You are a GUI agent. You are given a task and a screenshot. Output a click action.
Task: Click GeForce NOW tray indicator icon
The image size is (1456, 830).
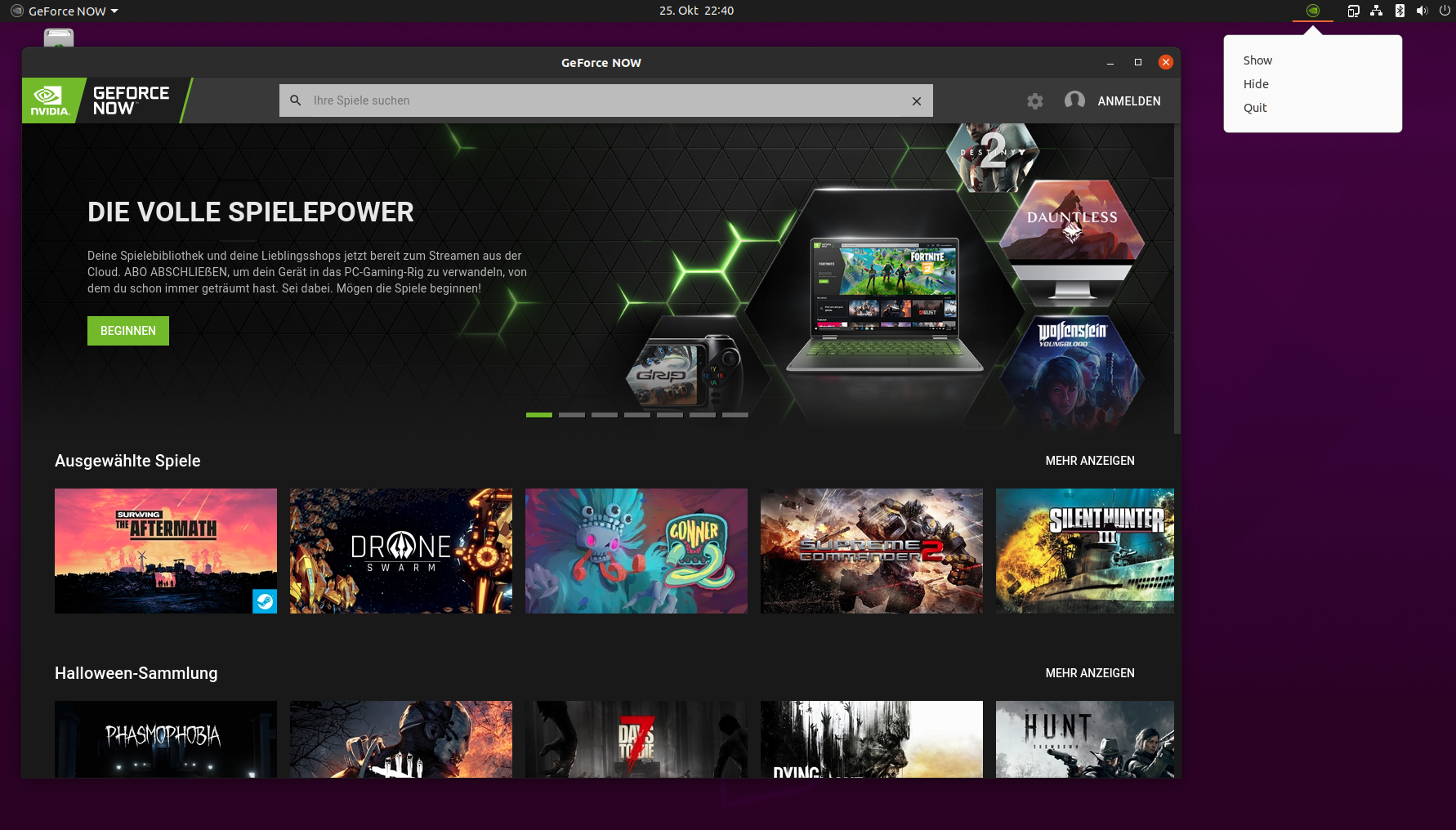[1313, 11]
